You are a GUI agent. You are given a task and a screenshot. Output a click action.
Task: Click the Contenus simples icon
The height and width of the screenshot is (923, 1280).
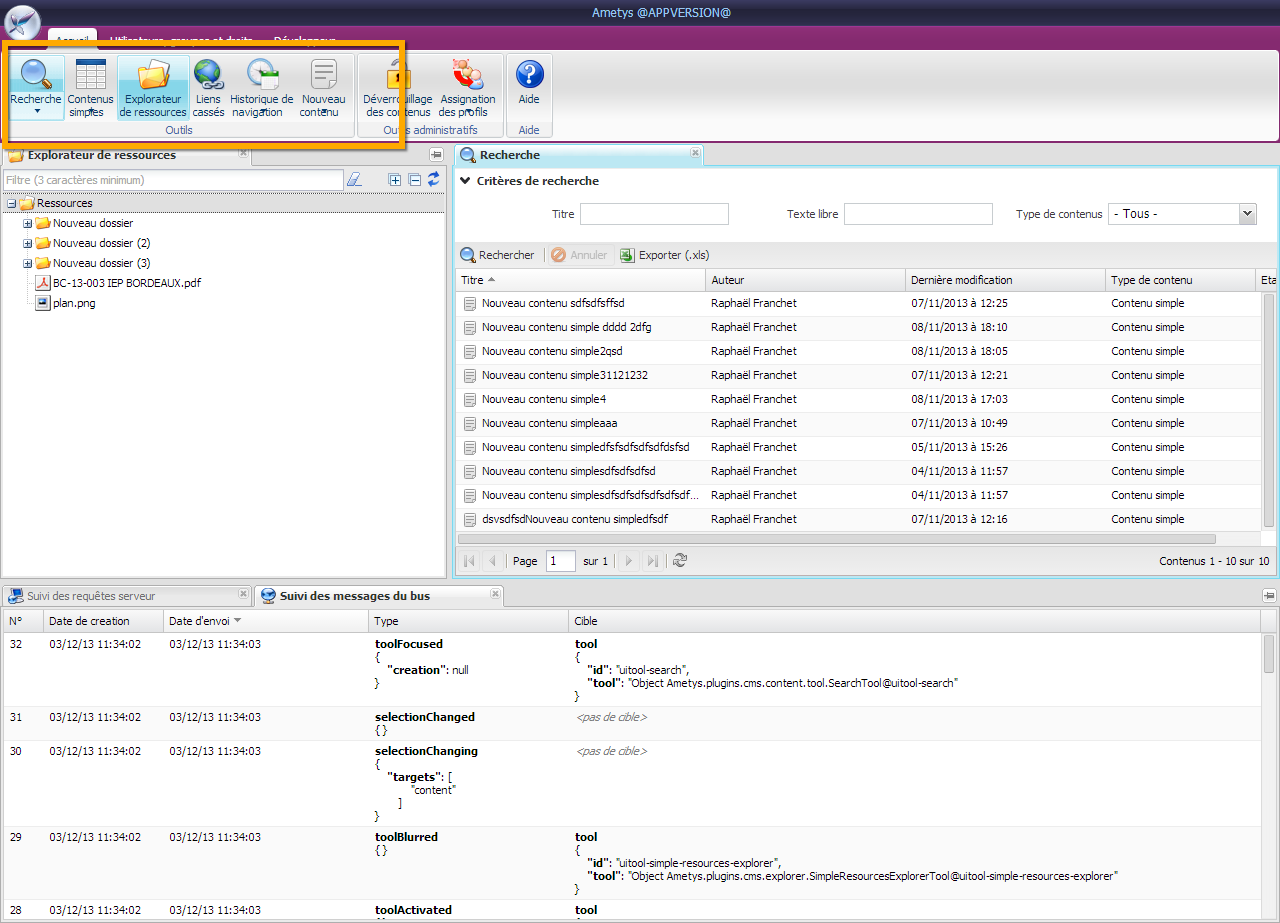91,78
